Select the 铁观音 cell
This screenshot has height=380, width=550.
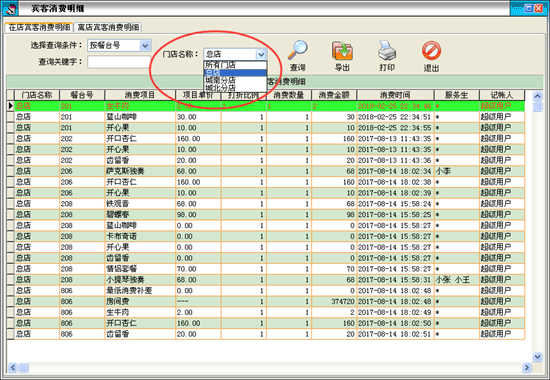(140, 204)
